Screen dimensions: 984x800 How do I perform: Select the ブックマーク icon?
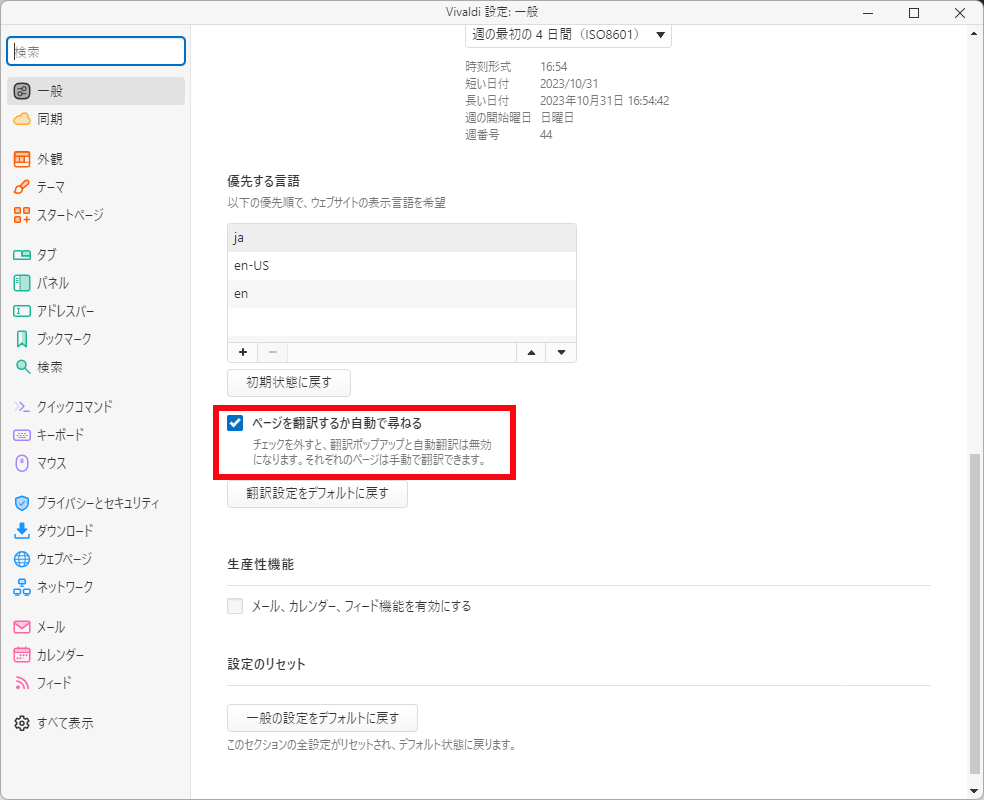[x=22, y=339]
